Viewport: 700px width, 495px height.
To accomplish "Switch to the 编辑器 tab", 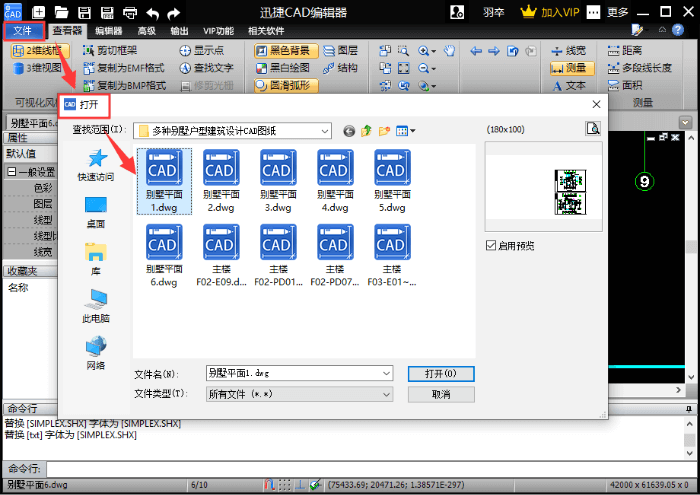I will coord(109,31).
